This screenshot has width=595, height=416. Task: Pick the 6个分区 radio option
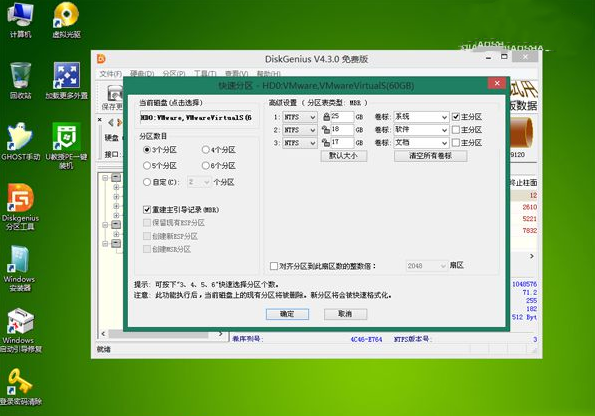206,165
